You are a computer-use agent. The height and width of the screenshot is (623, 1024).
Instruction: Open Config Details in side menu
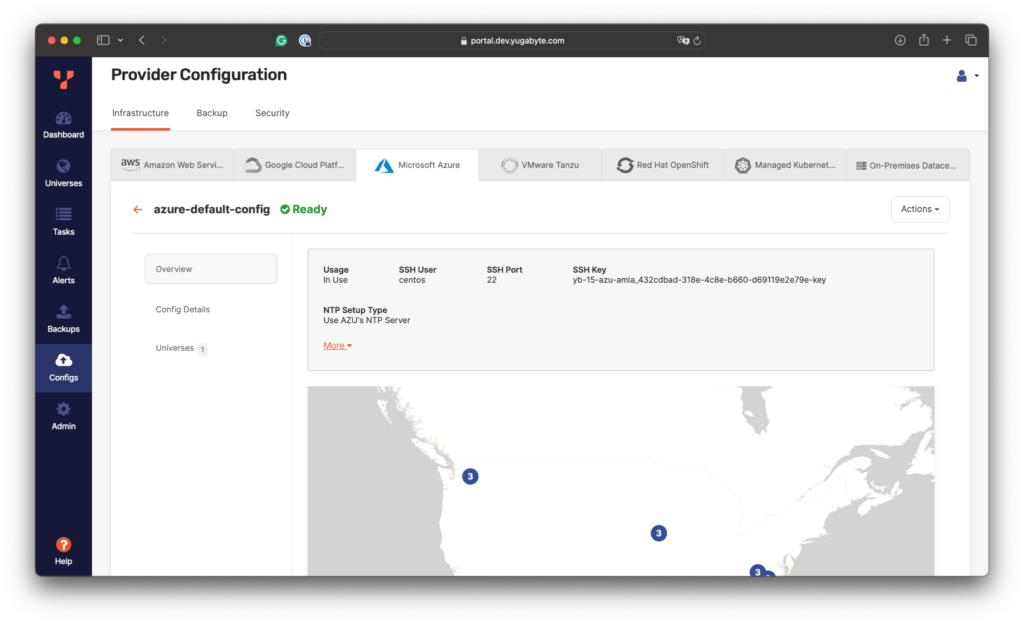click(x=183, y=309)
